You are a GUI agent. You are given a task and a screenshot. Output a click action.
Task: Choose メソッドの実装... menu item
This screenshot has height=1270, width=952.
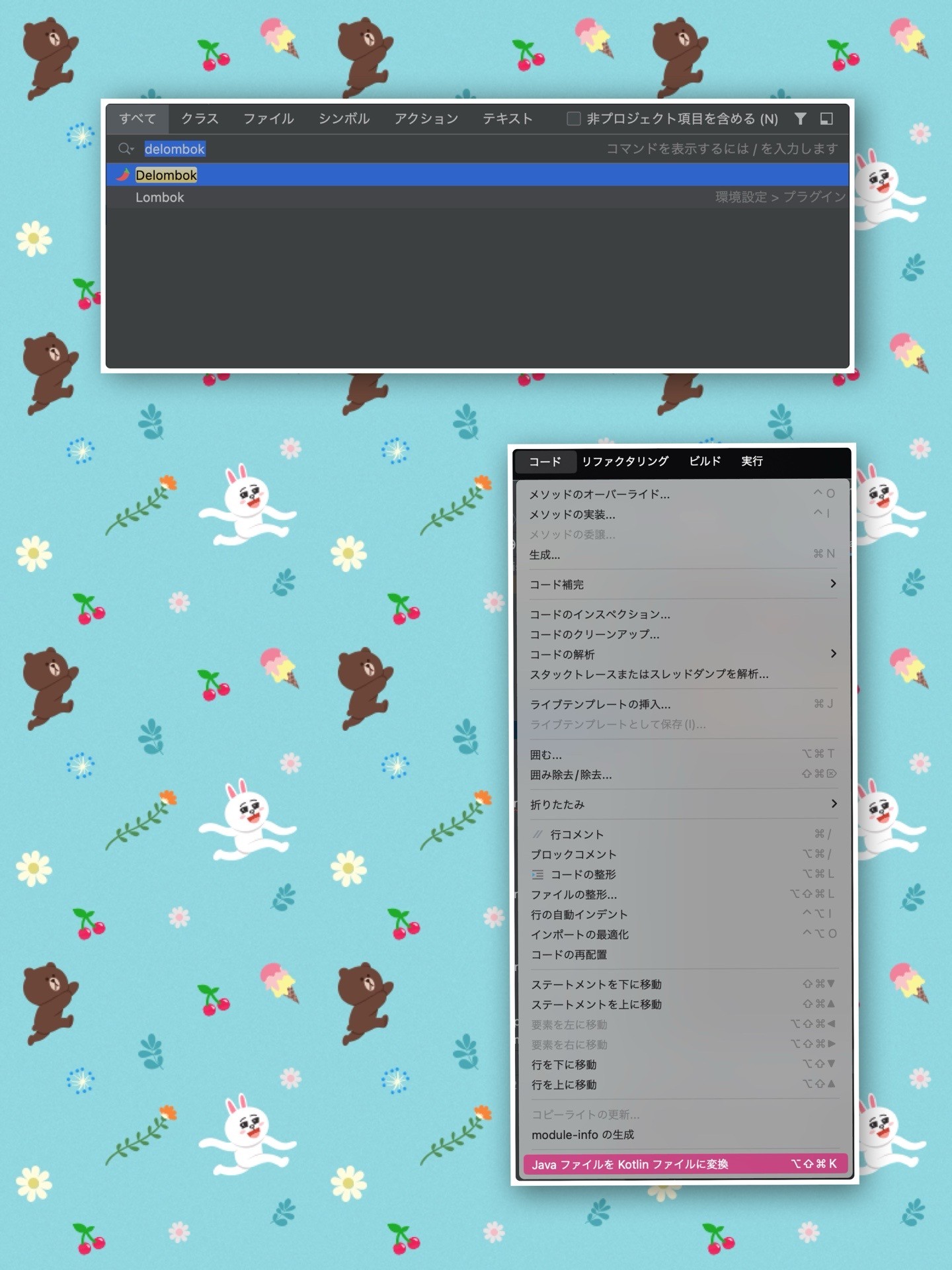[x=682, y=514]
